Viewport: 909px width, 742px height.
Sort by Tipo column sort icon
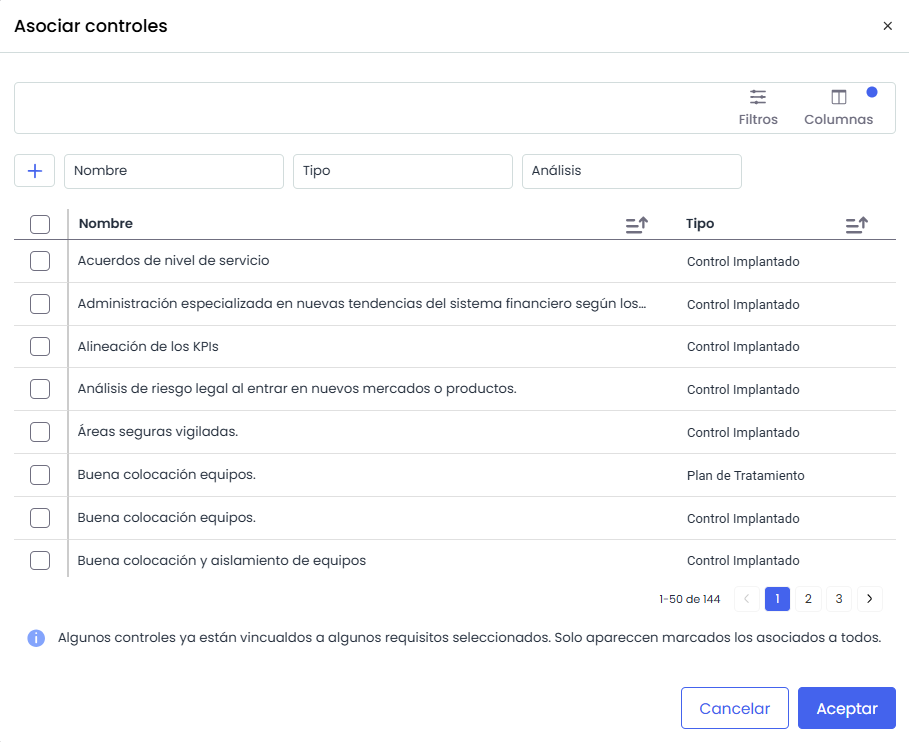tap(856, 225)
